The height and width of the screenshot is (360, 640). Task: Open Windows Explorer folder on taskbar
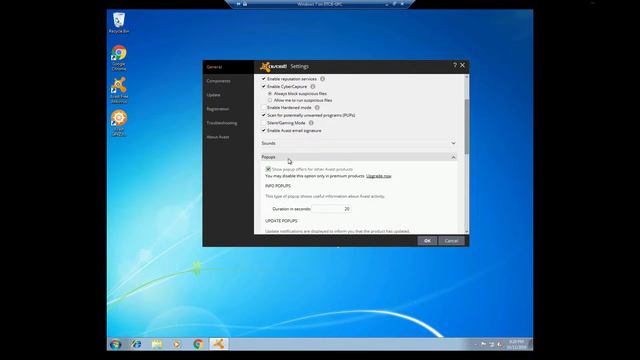click(157, 344)
